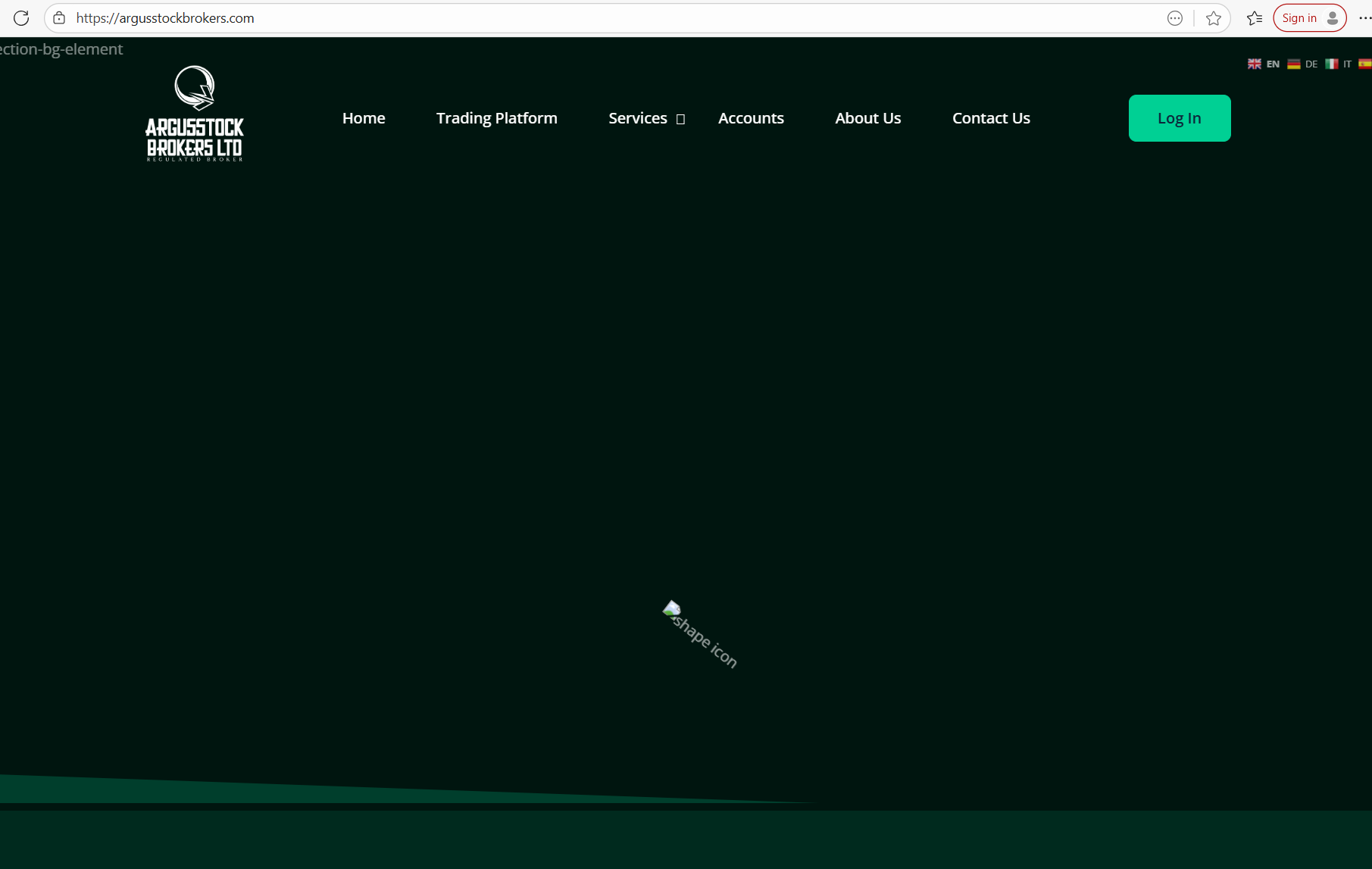Open the favorites list icon
The height and width of the screenshot is (869, 1372).
pos(1255,18)
